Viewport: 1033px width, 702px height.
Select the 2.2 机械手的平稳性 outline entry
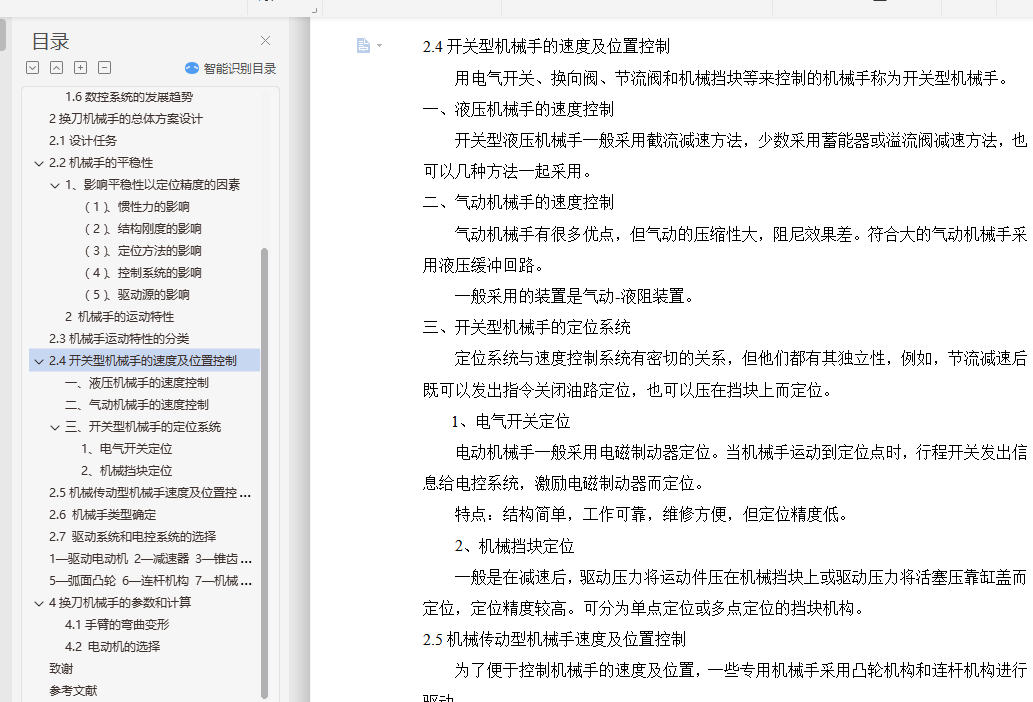coord(101,163)
